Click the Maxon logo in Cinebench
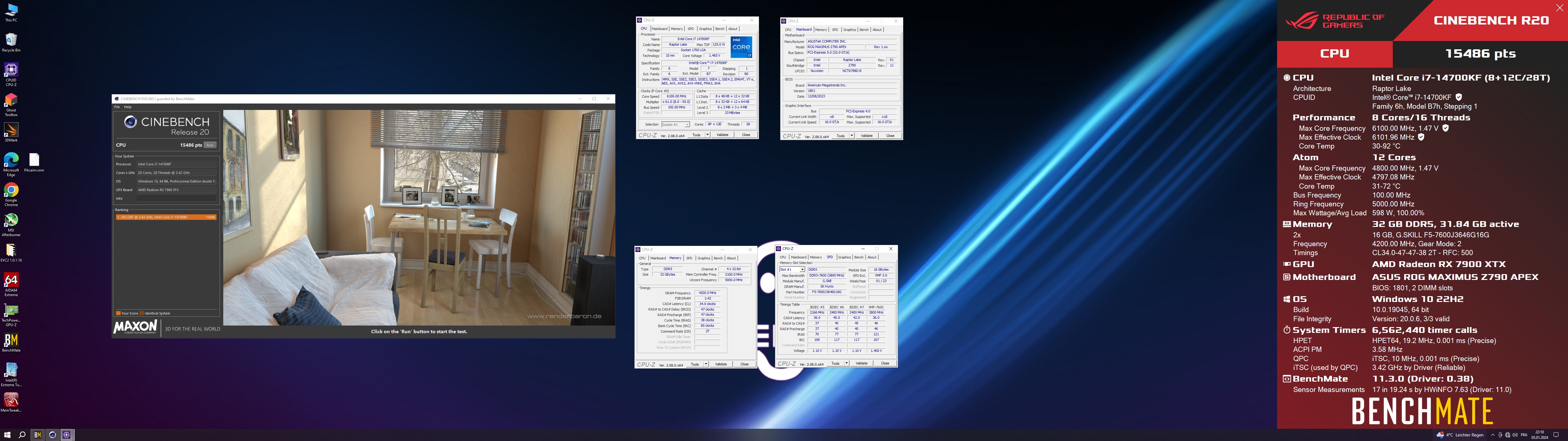Viewport: 1568px width, 441px height. (136, 328)
